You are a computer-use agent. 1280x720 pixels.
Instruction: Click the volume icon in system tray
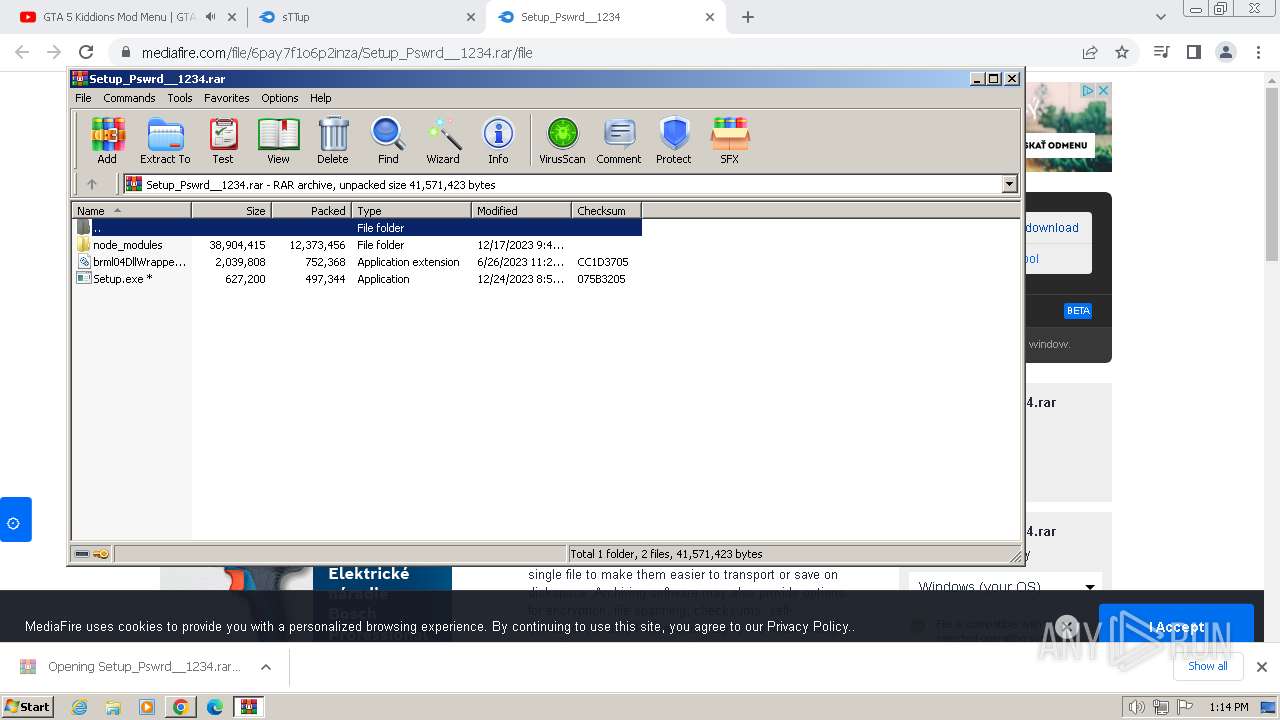tap(1136, 707)
